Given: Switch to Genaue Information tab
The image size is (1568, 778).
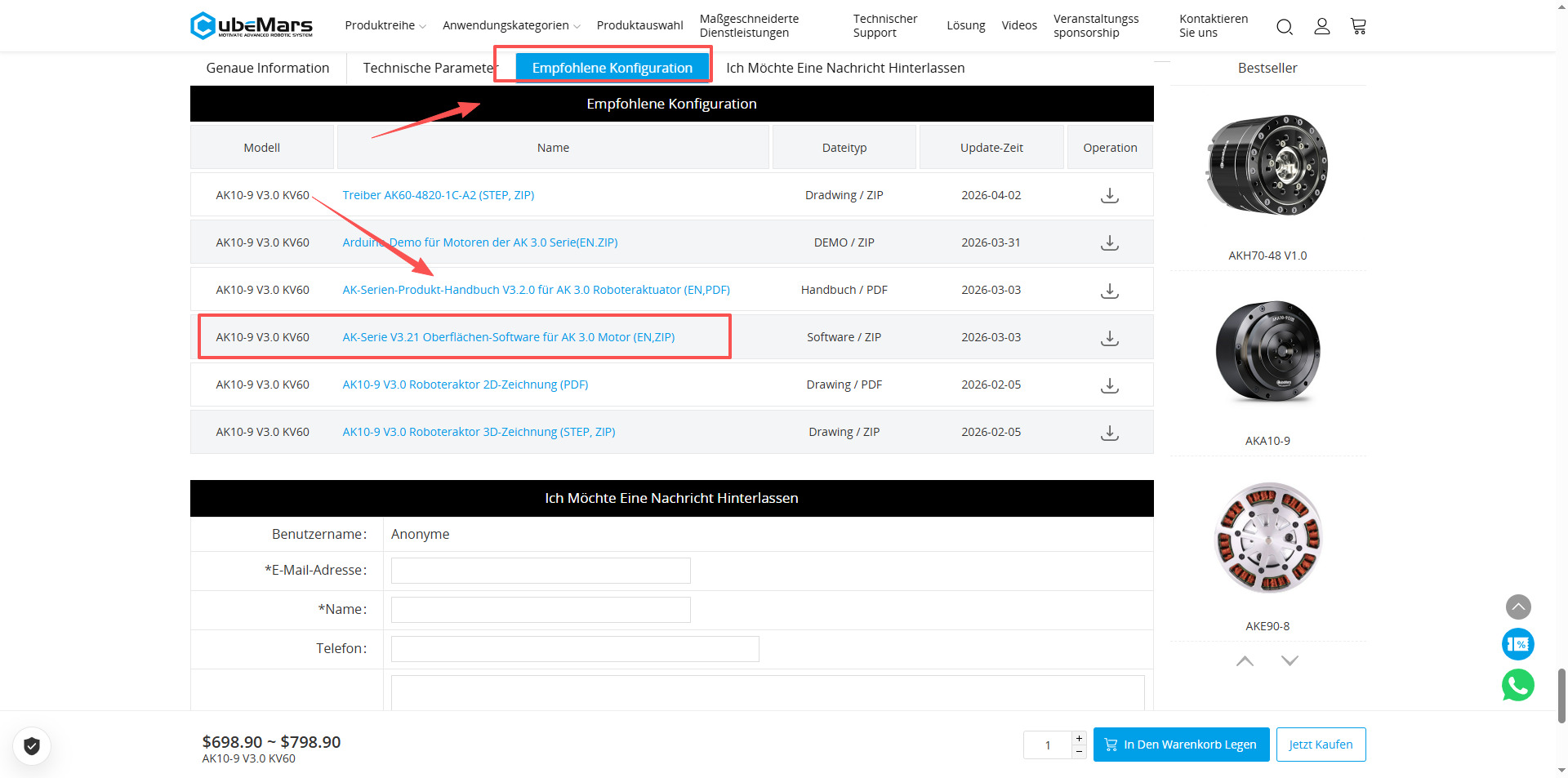Looking at the screenshot, I should point(268,69).
